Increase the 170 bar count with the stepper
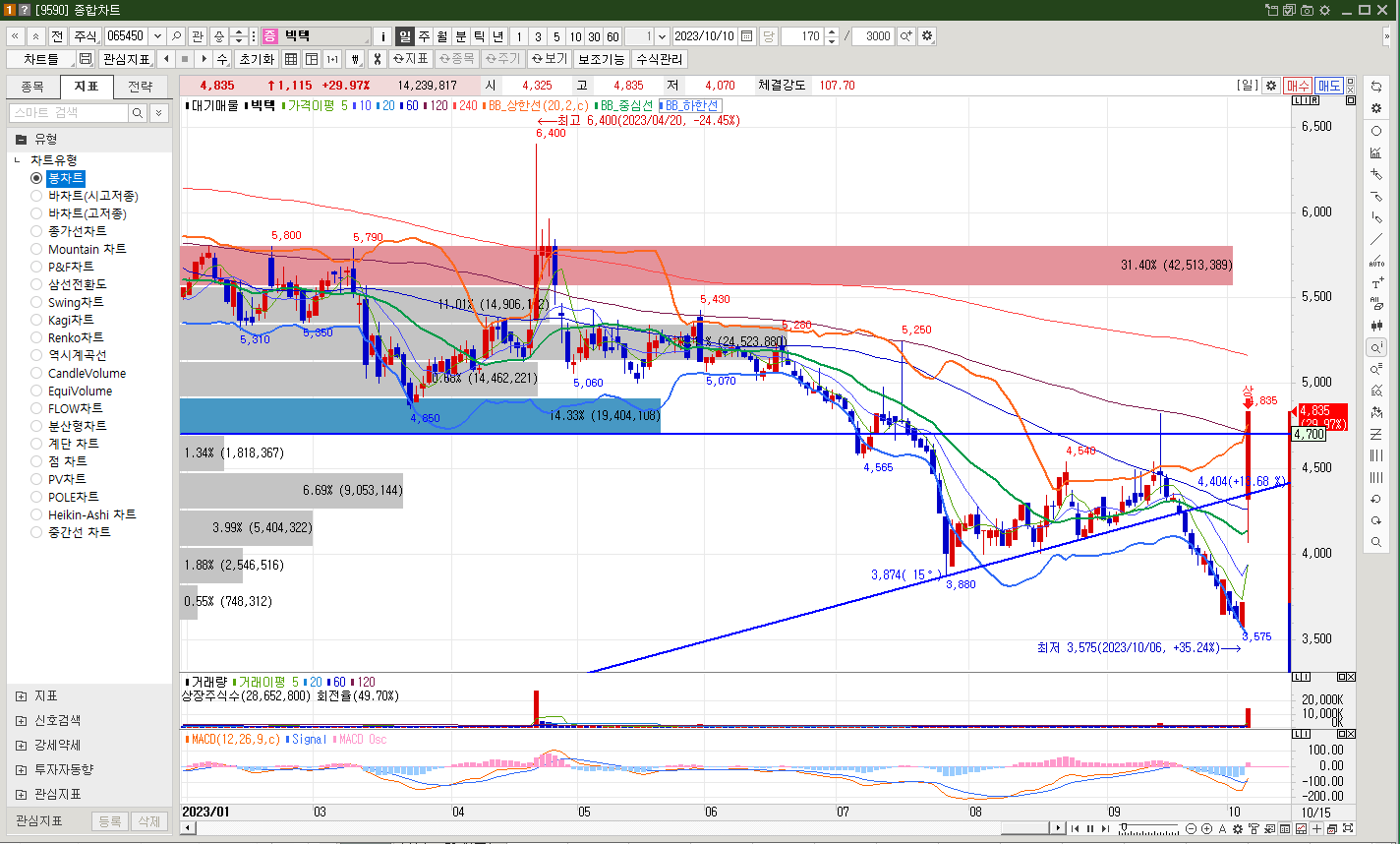 coord(832,31)
